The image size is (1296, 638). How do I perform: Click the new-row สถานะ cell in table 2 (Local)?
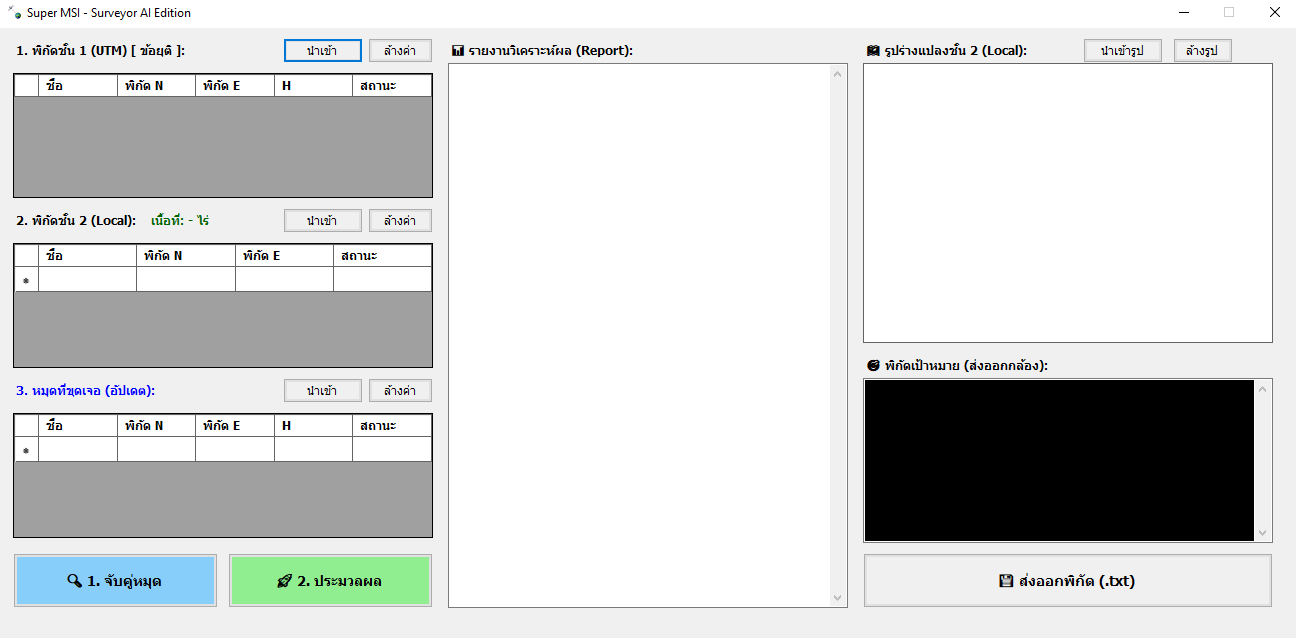[x=383, y=280]
